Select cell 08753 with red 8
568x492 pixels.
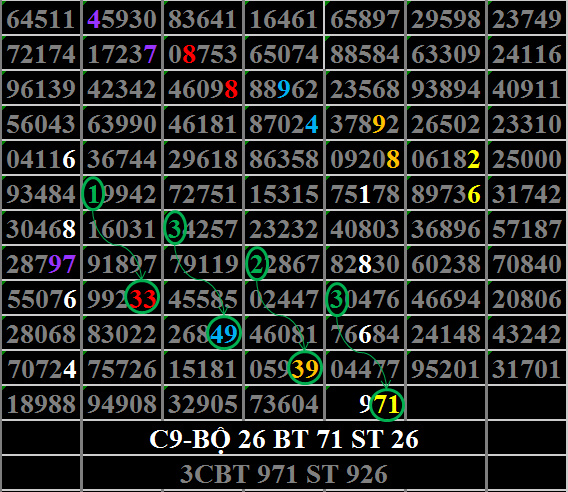pyautogui.click(x=203, y=53)
